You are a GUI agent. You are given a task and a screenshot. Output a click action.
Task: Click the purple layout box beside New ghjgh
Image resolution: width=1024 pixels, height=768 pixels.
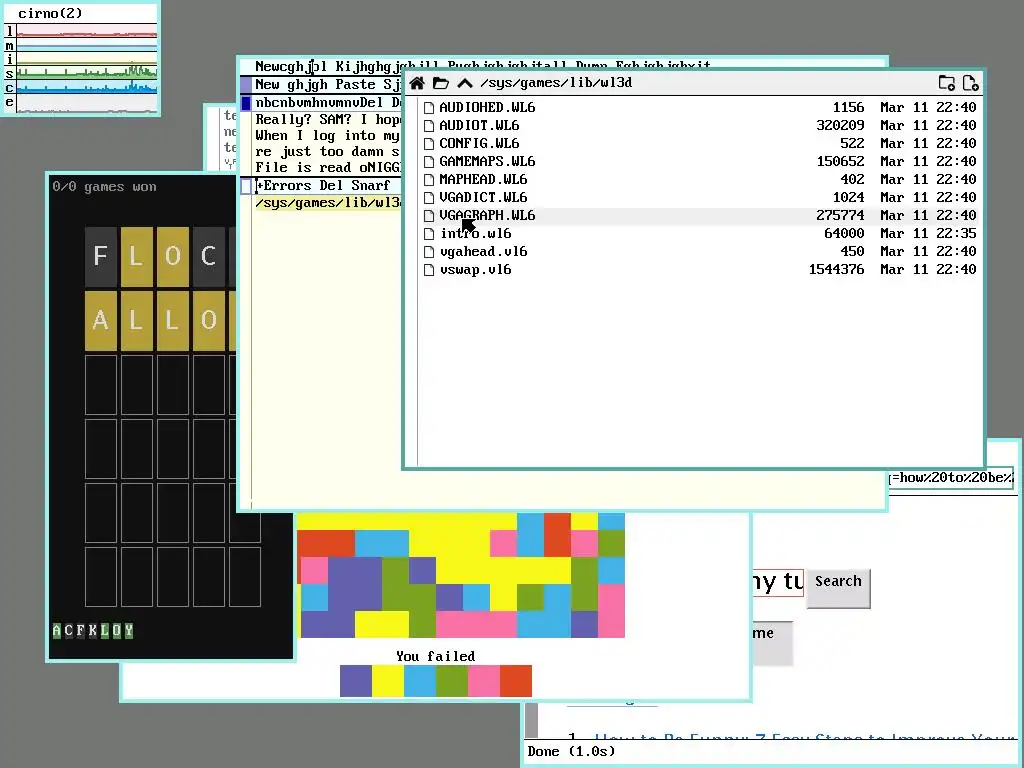246,84
